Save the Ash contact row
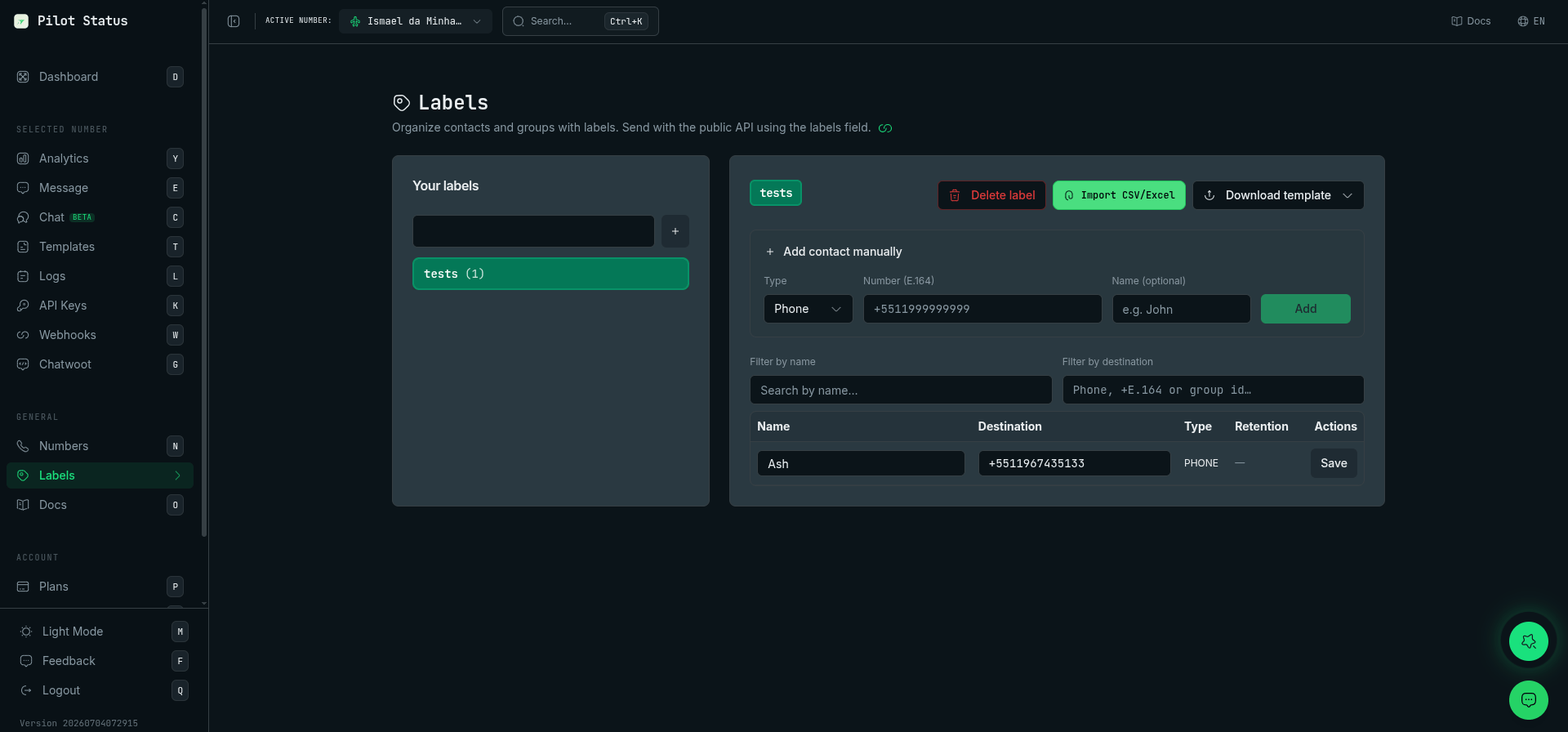This screenshot has height=732, width=1568. (x=1334, y=463)
